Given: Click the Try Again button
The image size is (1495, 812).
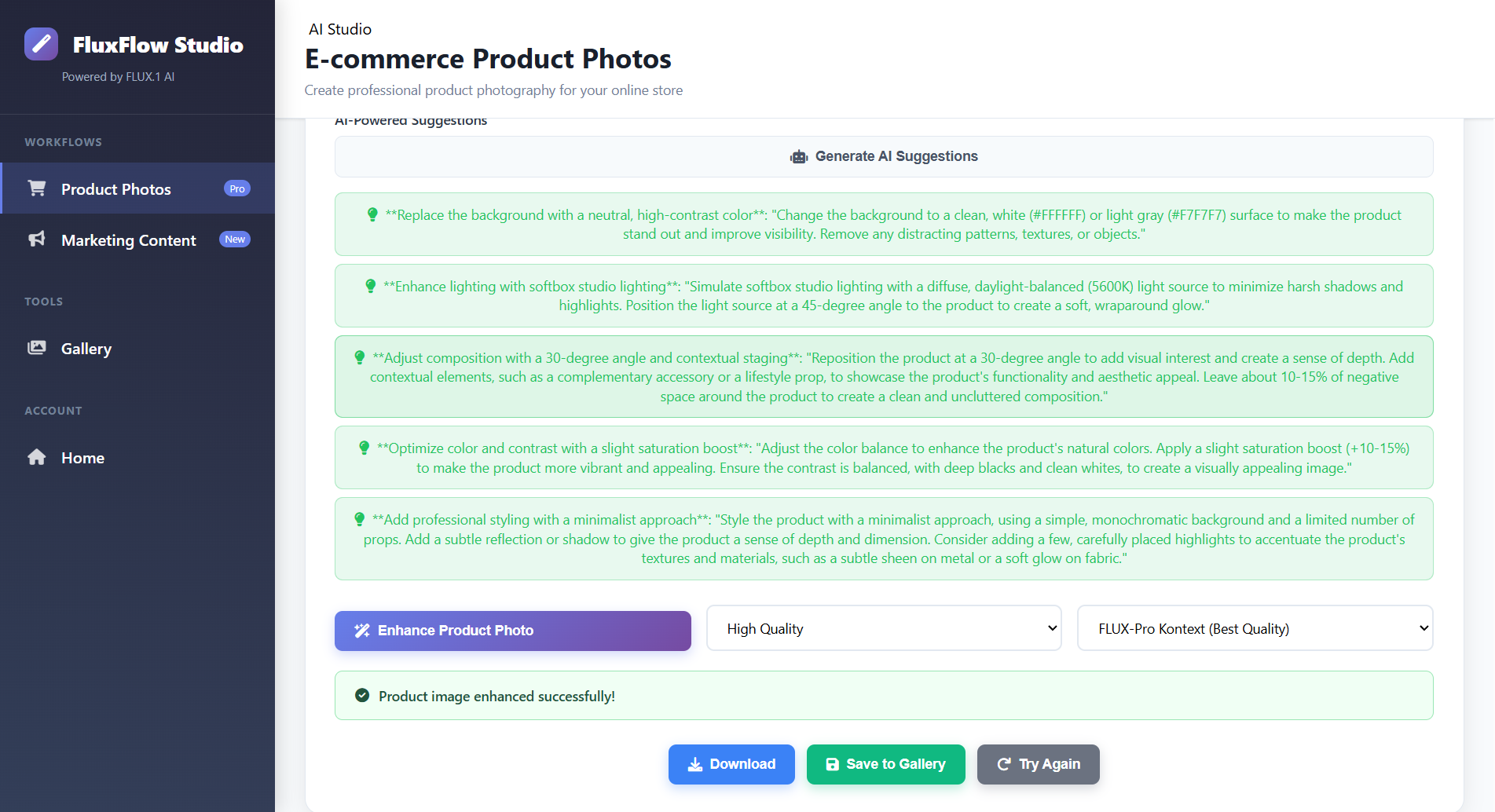Looking at the screenshot, I should point(1038,764).
